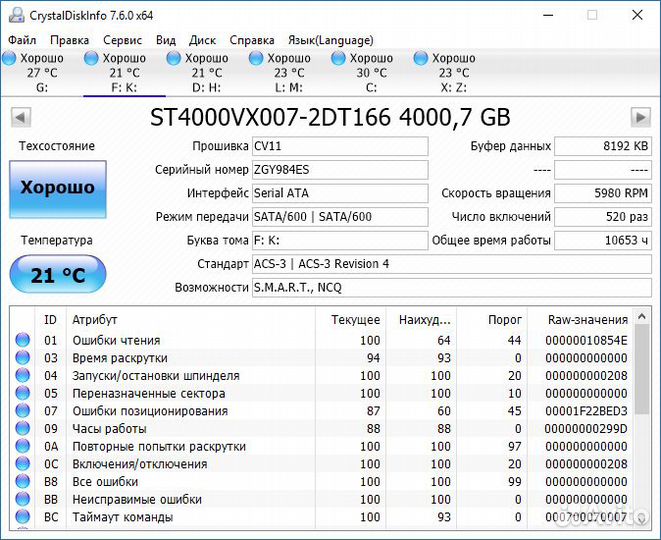Click the ID column header
Viewport: 661px width, 540px height.
(50, 320)
